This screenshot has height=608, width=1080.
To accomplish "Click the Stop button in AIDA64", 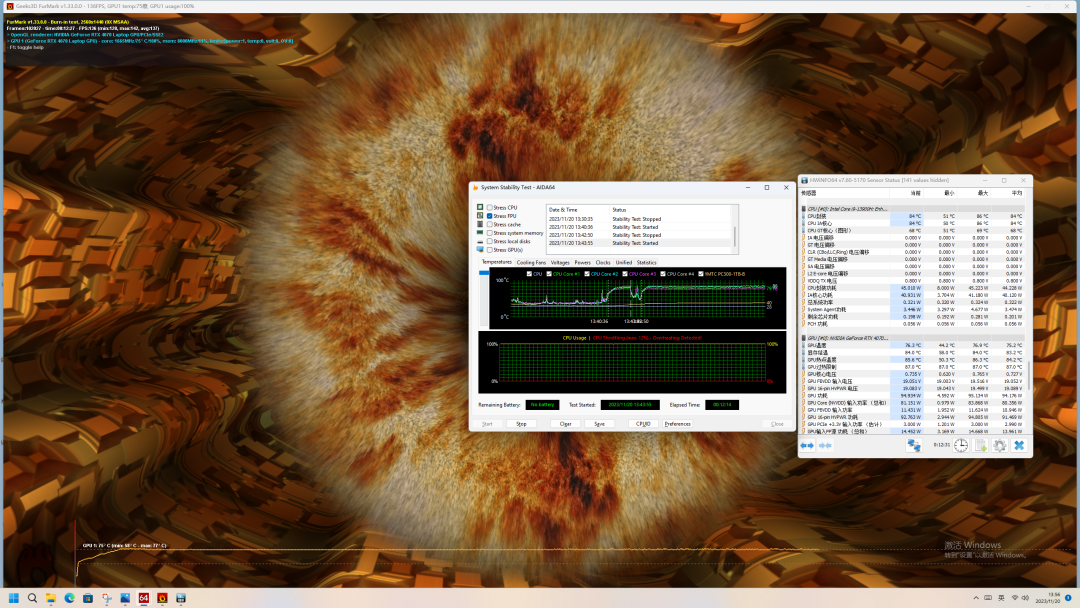I will (x=521, y=424).
